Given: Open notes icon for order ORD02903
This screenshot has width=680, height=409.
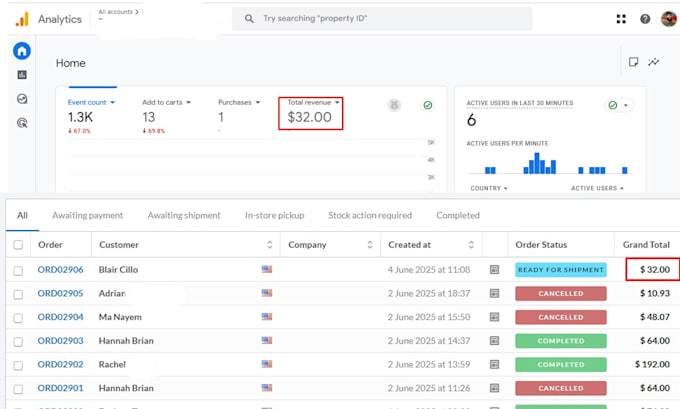Looking at the screenshot, I should (494, 340).
